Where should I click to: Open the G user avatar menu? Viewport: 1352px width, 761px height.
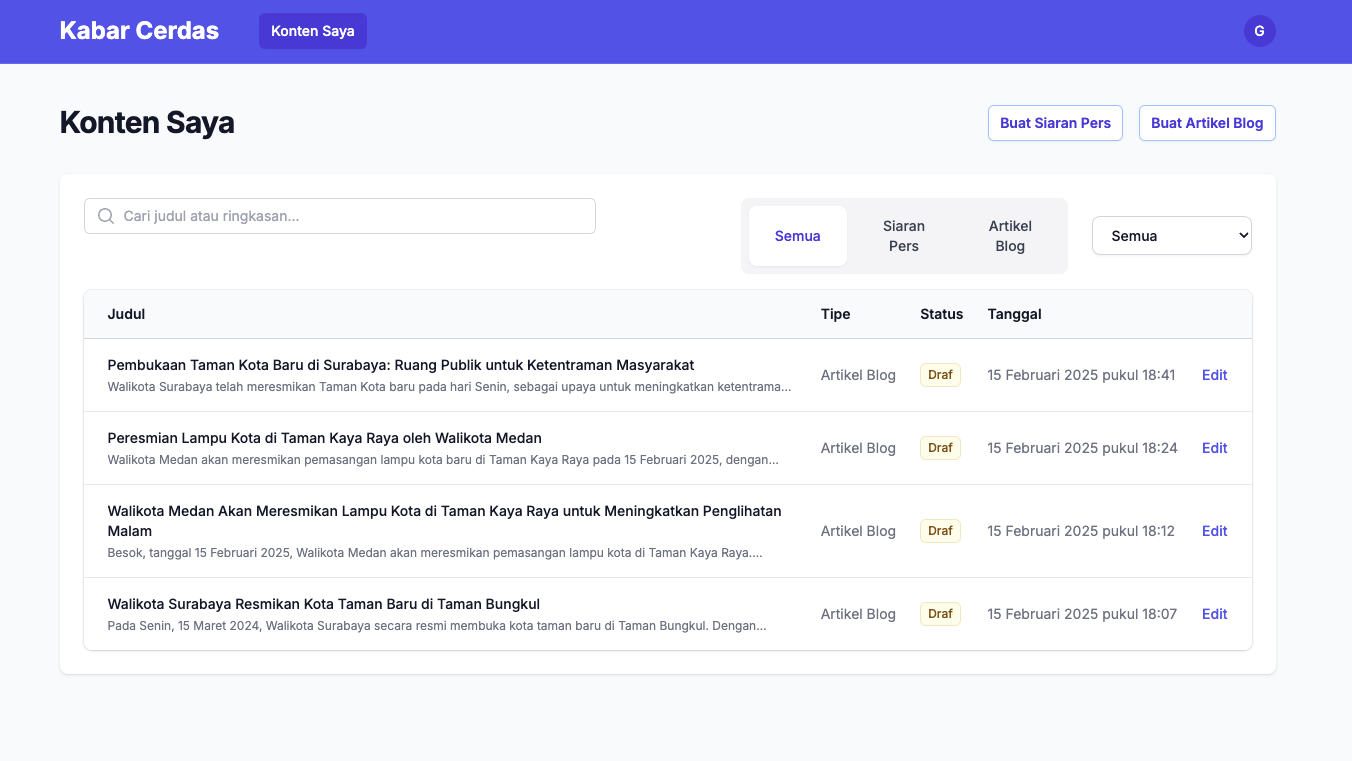(1259, 31)
